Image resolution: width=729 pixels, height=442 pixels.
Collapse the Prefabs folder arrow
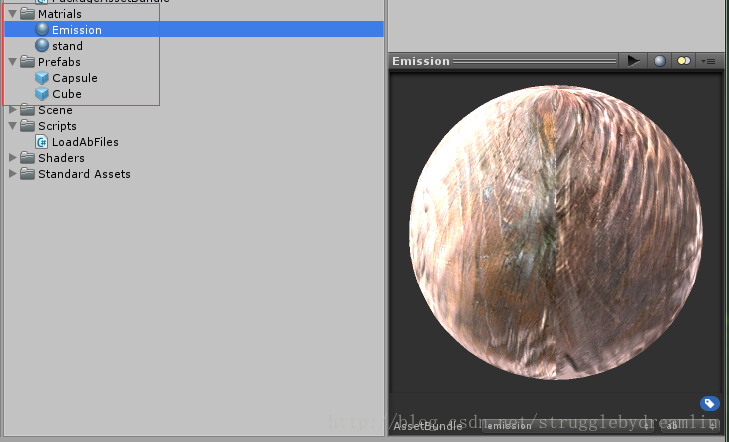pyautogui.click(x=13, y=62)
